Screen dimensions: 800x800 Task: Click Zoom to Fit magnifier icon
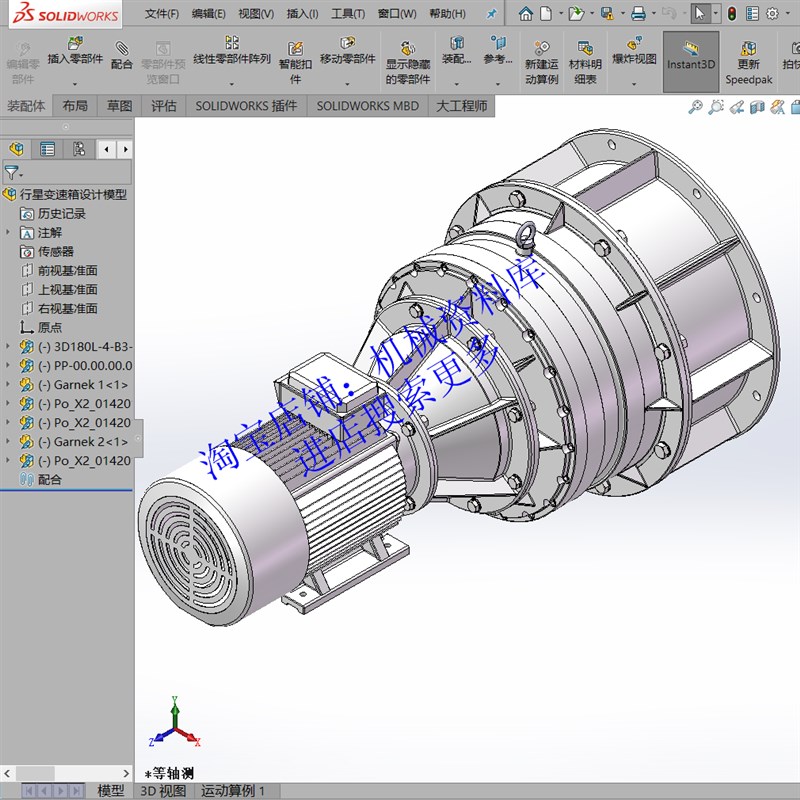695,107
